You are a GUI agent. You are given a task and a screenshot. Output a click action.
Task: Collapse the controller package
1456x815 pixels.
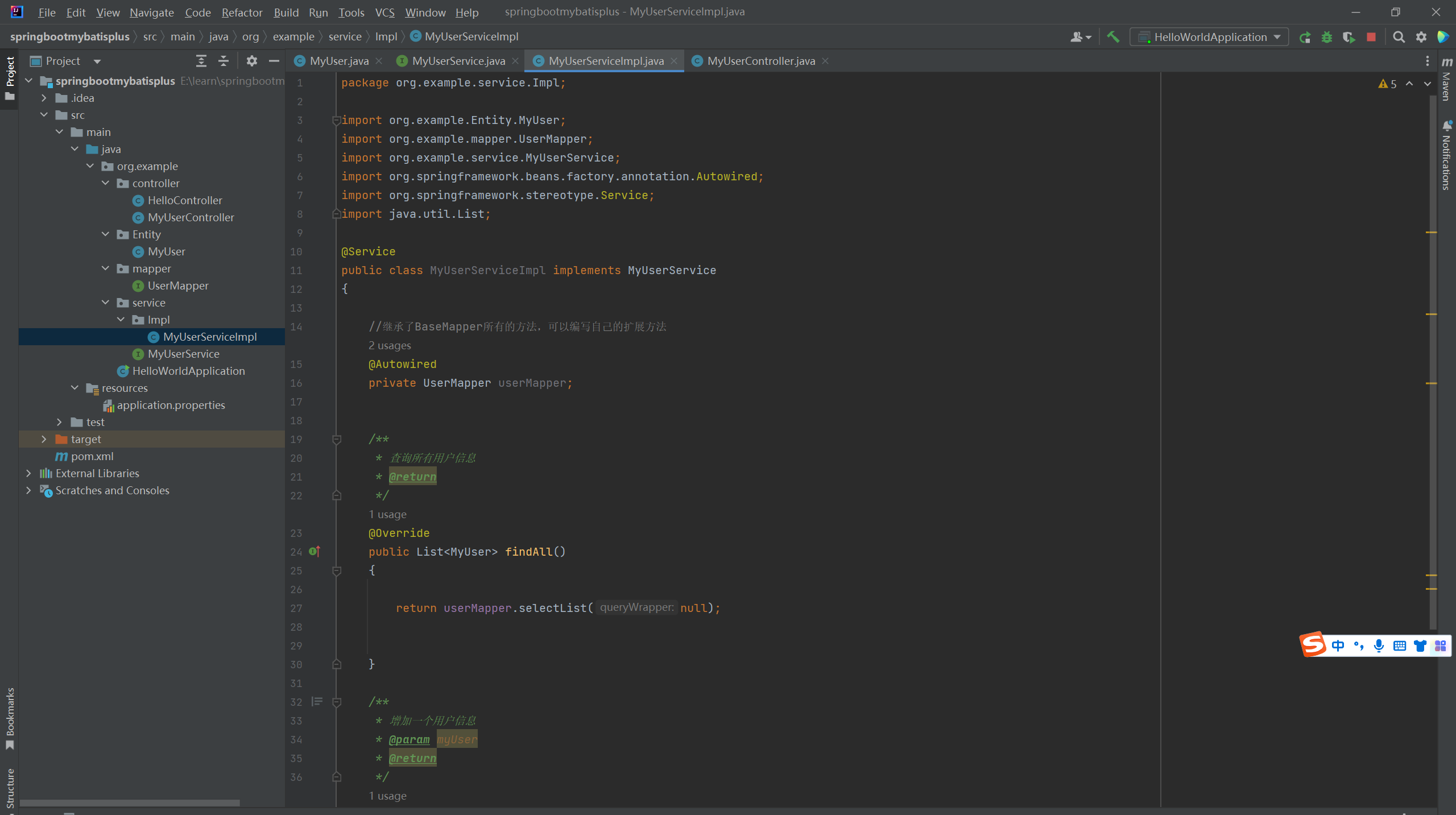105,183
